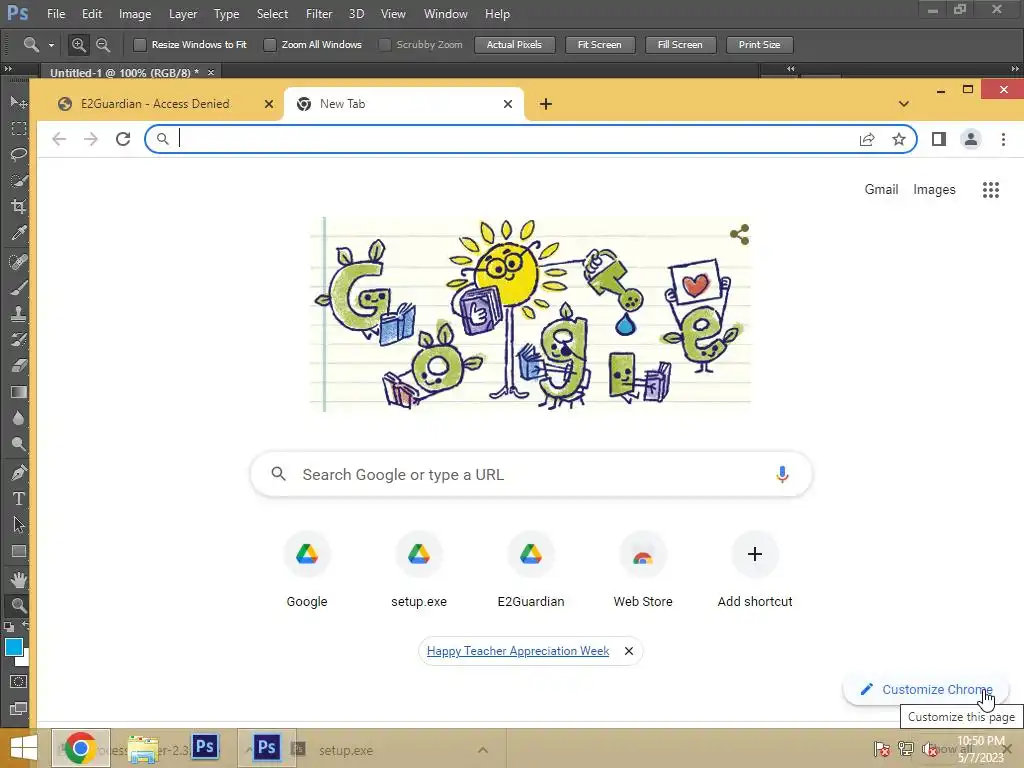Enable Zoom All Windows checkbox
Viewport: 1024px width, 768px height.
click(x=269, y=44)
